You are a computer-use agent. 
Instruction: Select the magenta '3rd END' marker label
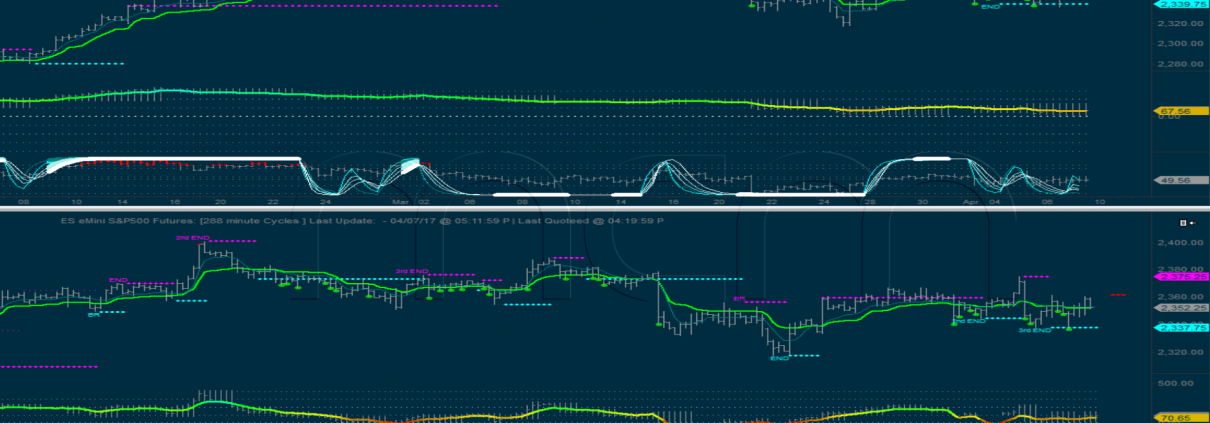coord(412,271)
